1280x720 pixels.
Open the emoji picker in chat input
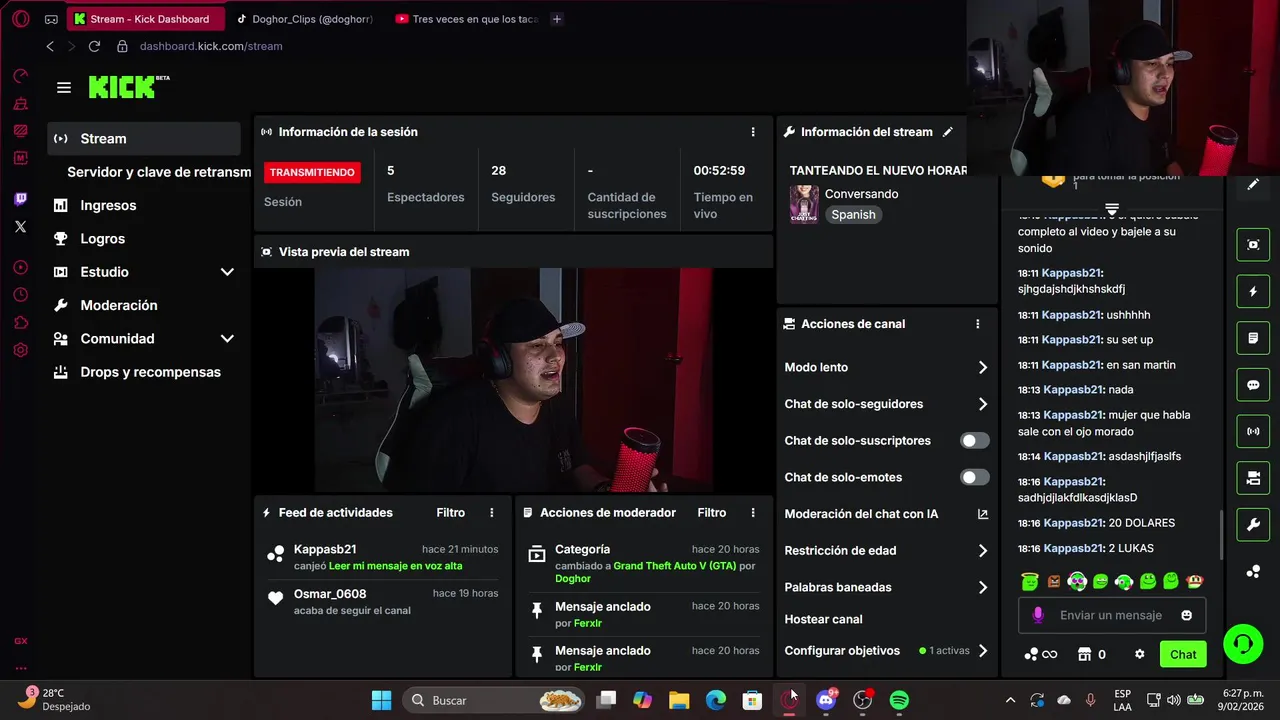(x=1186, y=616)
